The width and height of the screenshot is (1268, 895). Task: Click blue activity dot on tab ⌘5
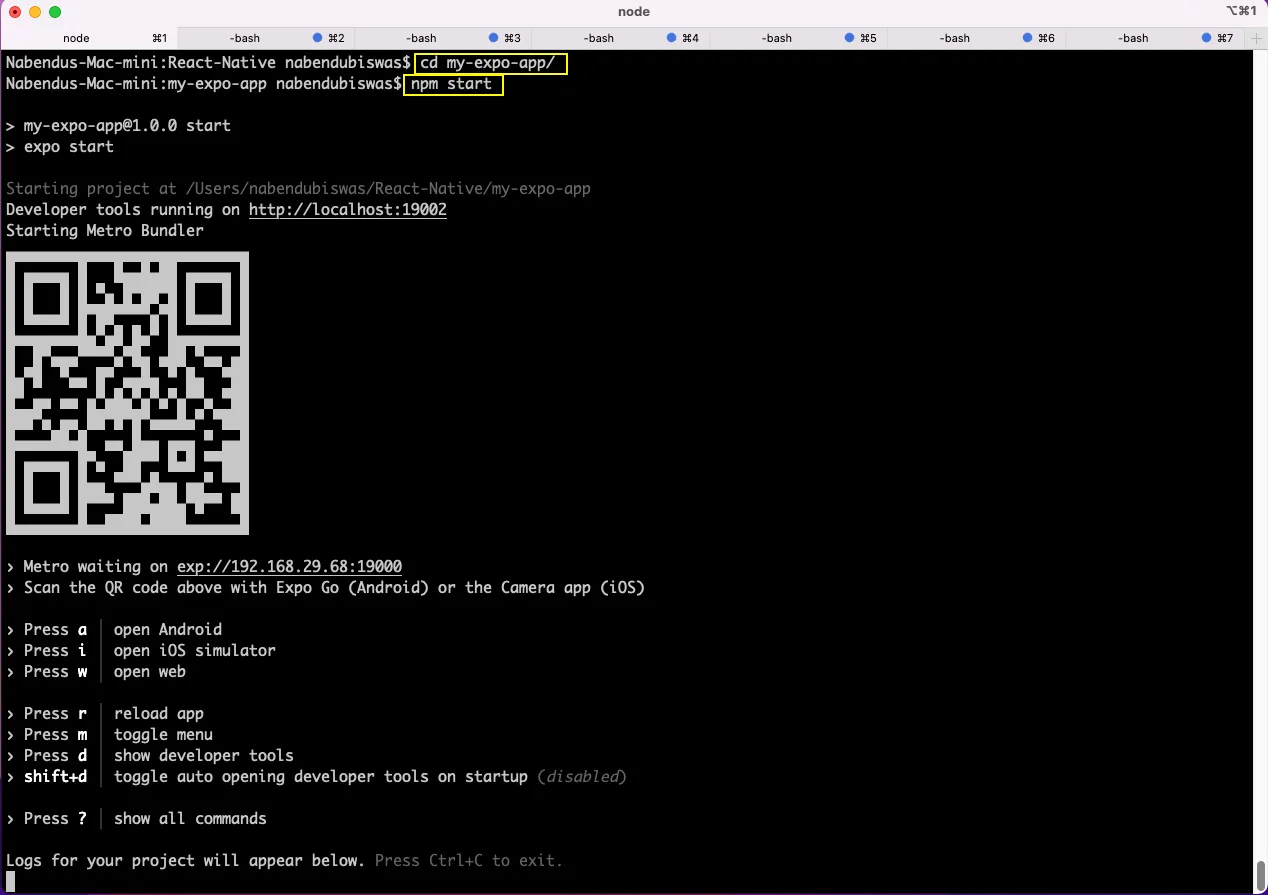tap(850, 38)
